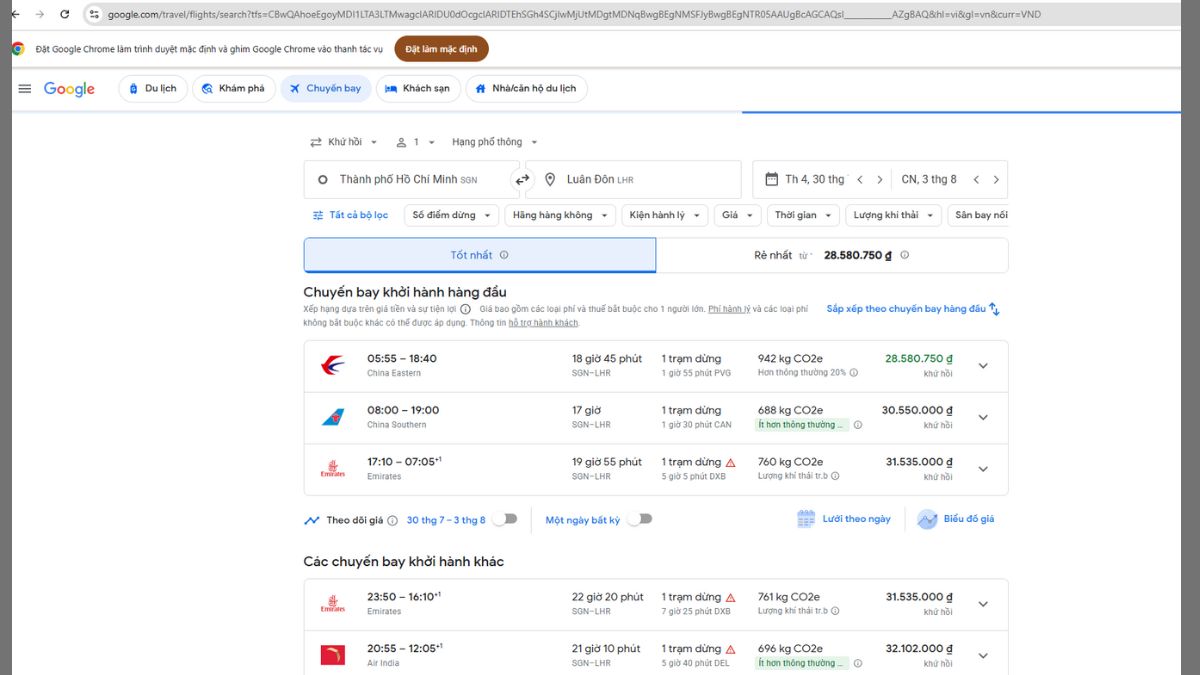Show info about included fees

coord(465,310)
